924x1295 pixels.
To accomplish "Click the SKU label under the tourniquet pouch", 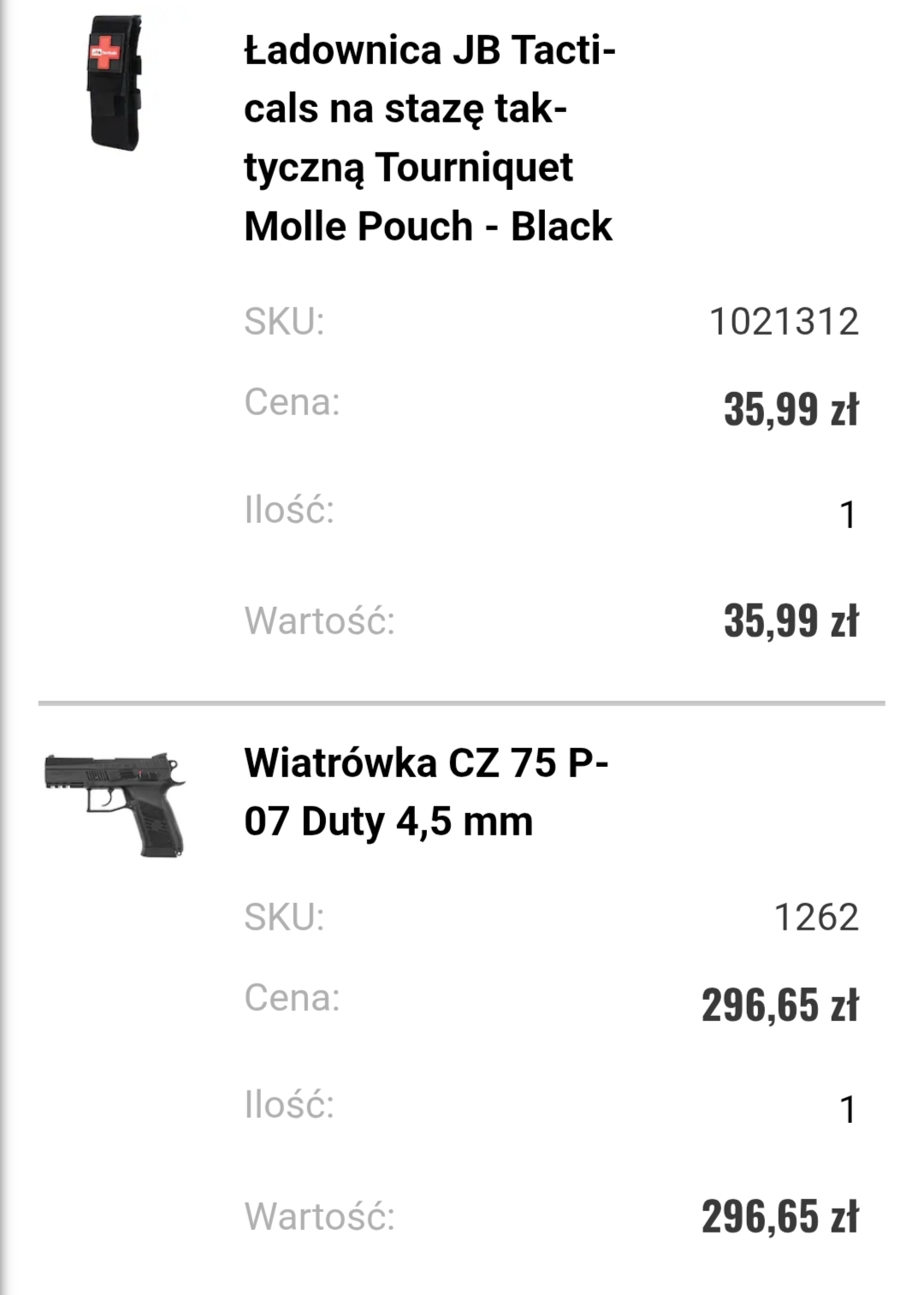I will [284, 322].
